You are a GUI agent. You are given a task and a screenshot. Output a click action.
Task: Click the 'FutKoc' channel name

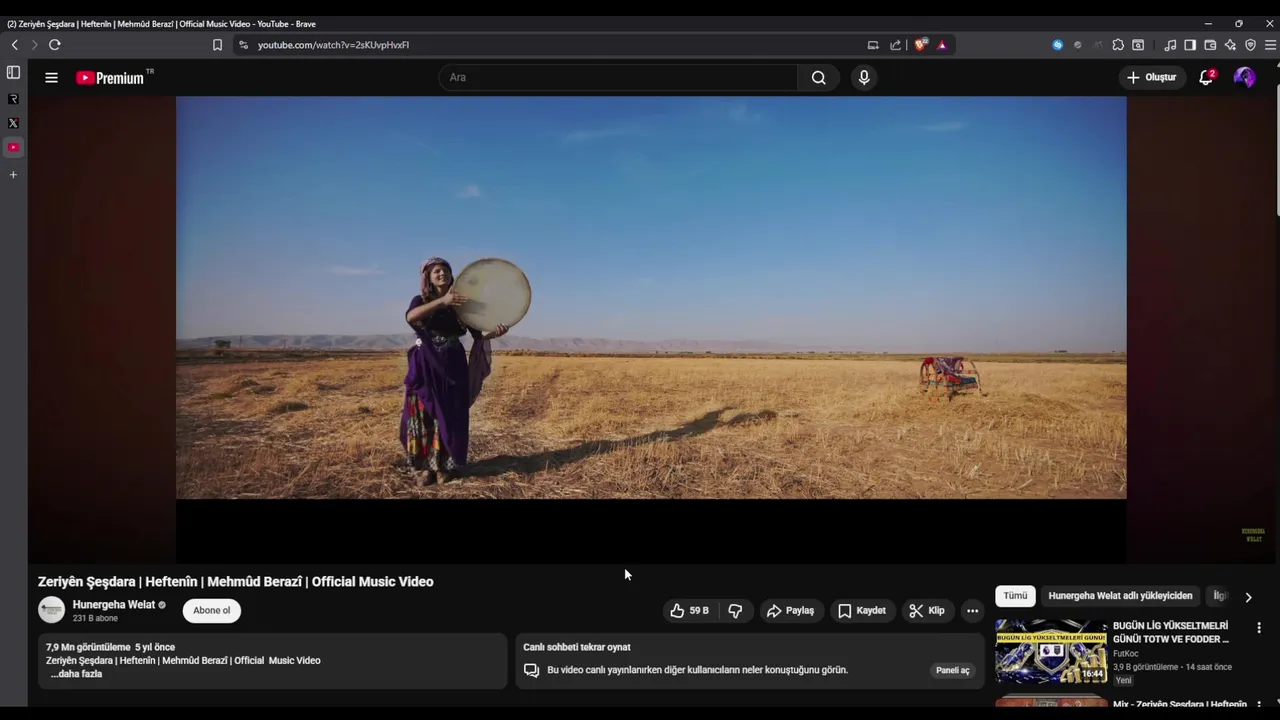tap(1126, 654)
